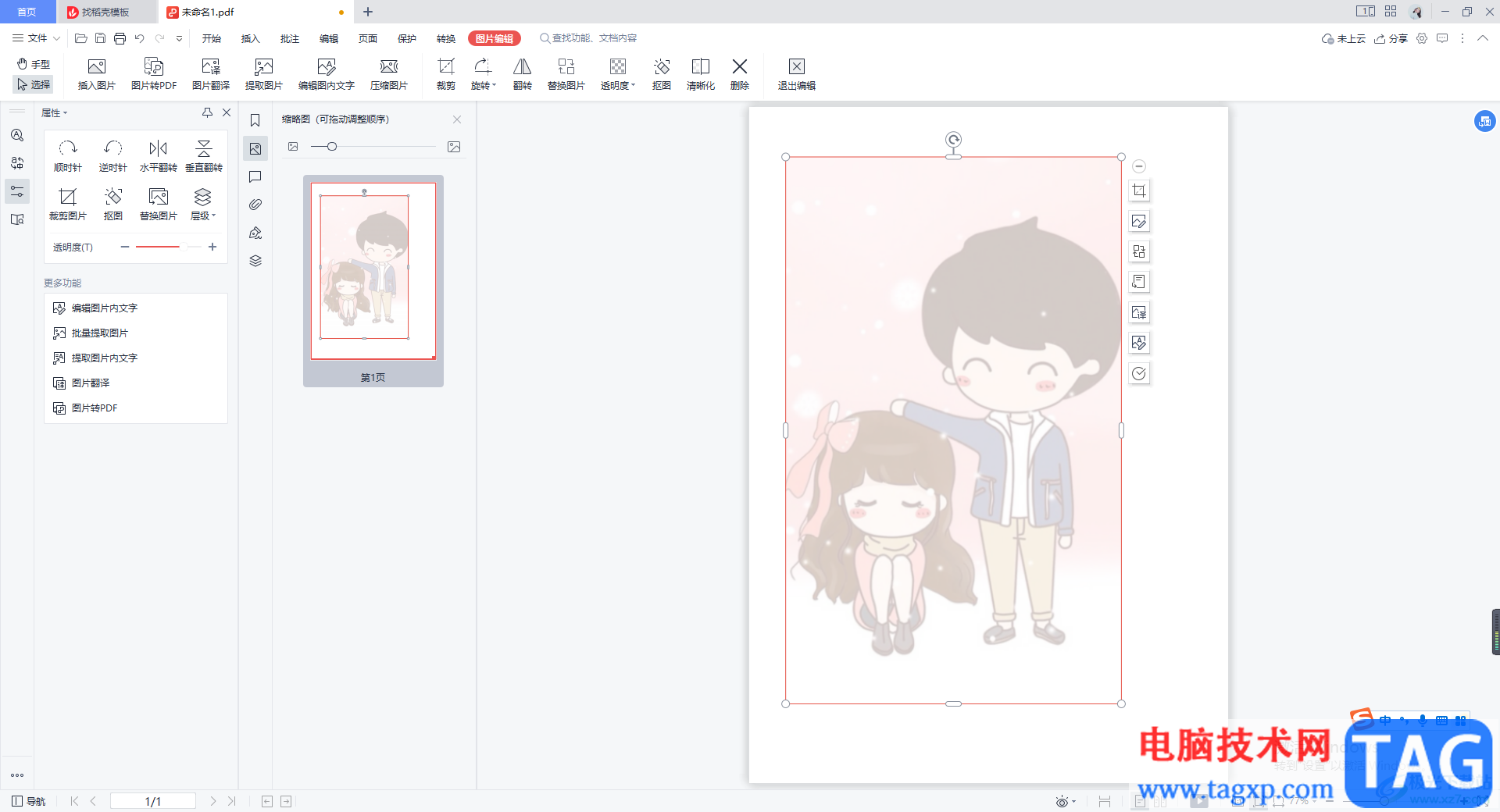1500x812 pixels.
Task: Click Cutout (抠图) in properties panel
Action: tap(113, 205)
